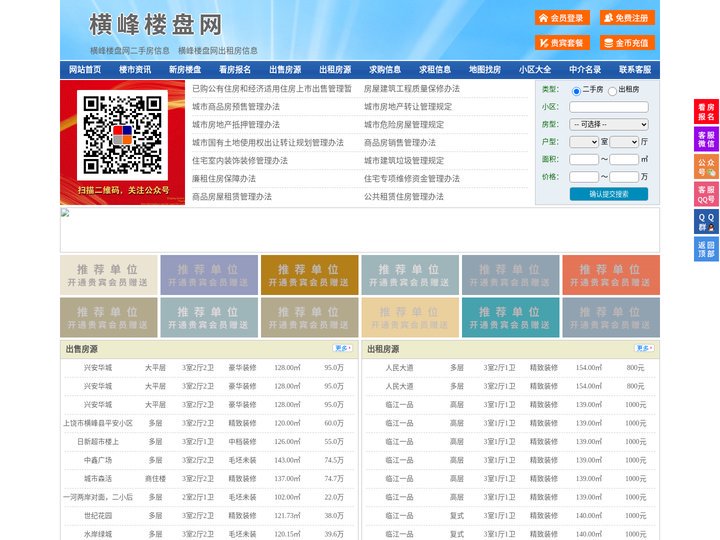Open 房屋建筑工程质量保修办法 link
This screenshot has width=720, height=540.
(412, 89)
